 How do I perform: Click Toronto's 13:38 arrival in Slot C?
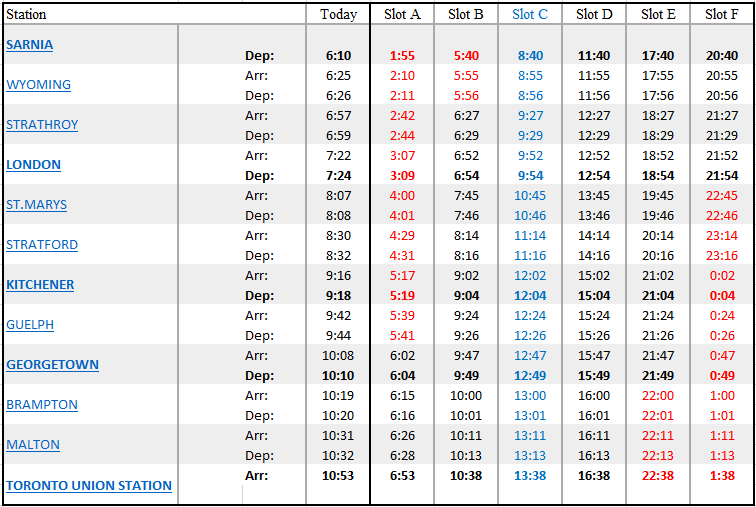[x=530, y=476]
